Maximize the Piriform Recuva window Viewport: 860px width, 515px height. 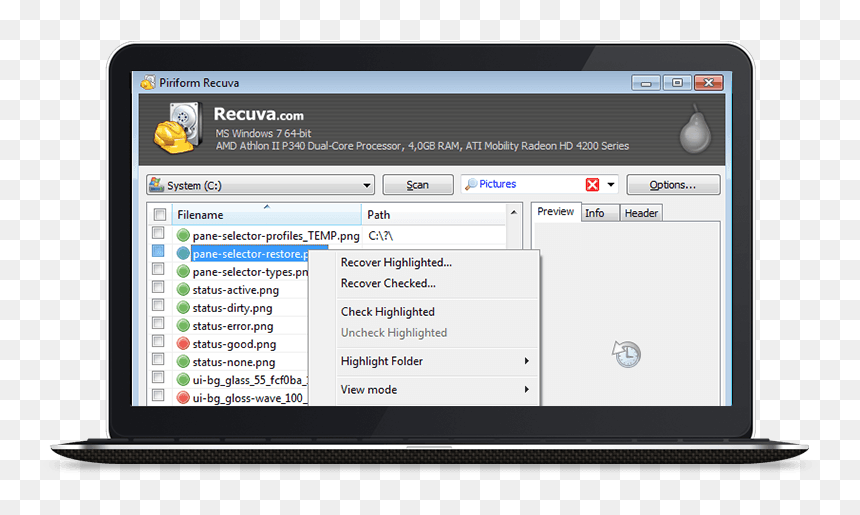pyautogui.click(x=677, y=83)
